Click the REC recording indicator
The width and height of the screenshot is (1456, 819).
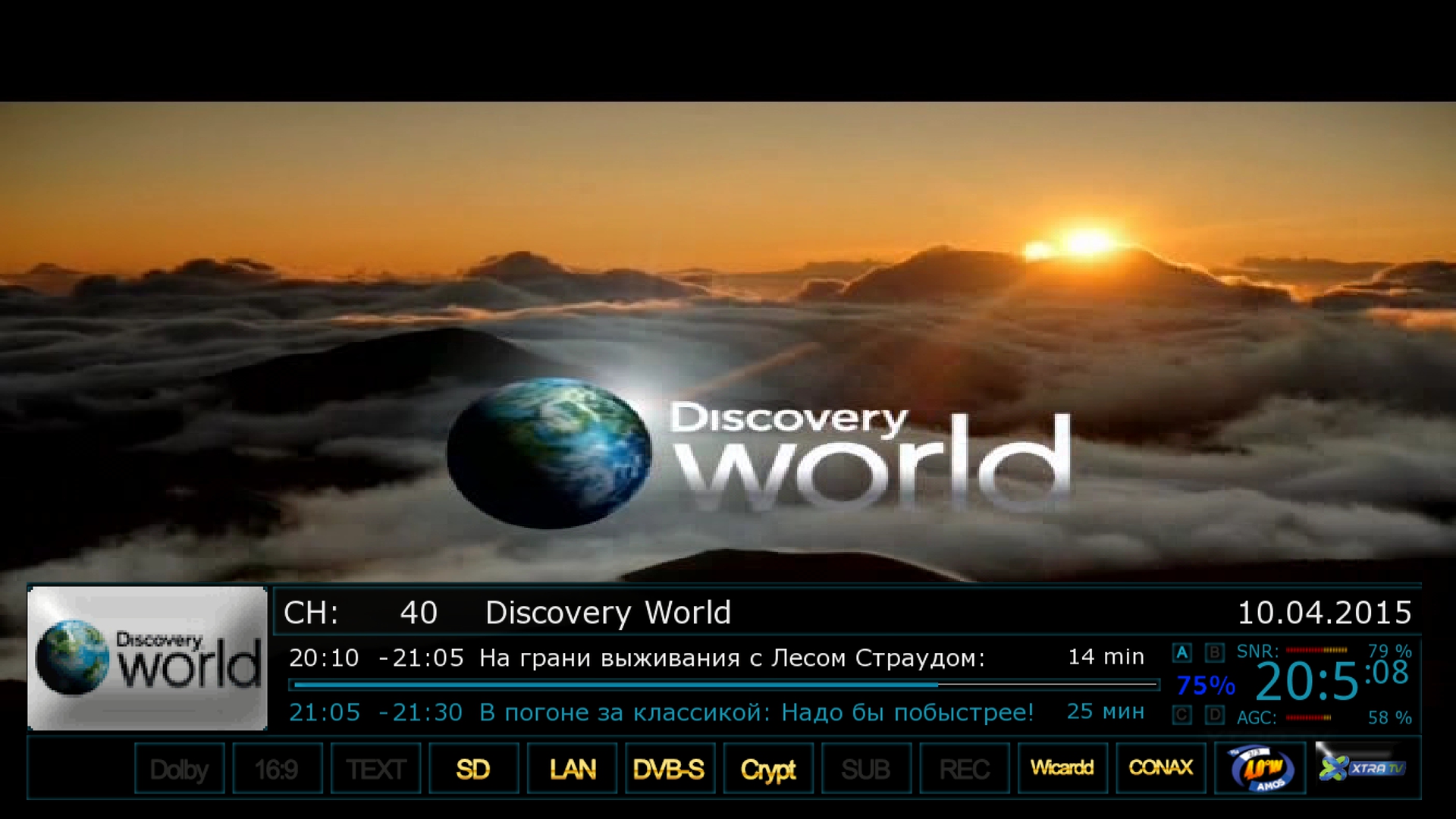tap(965, 769)
